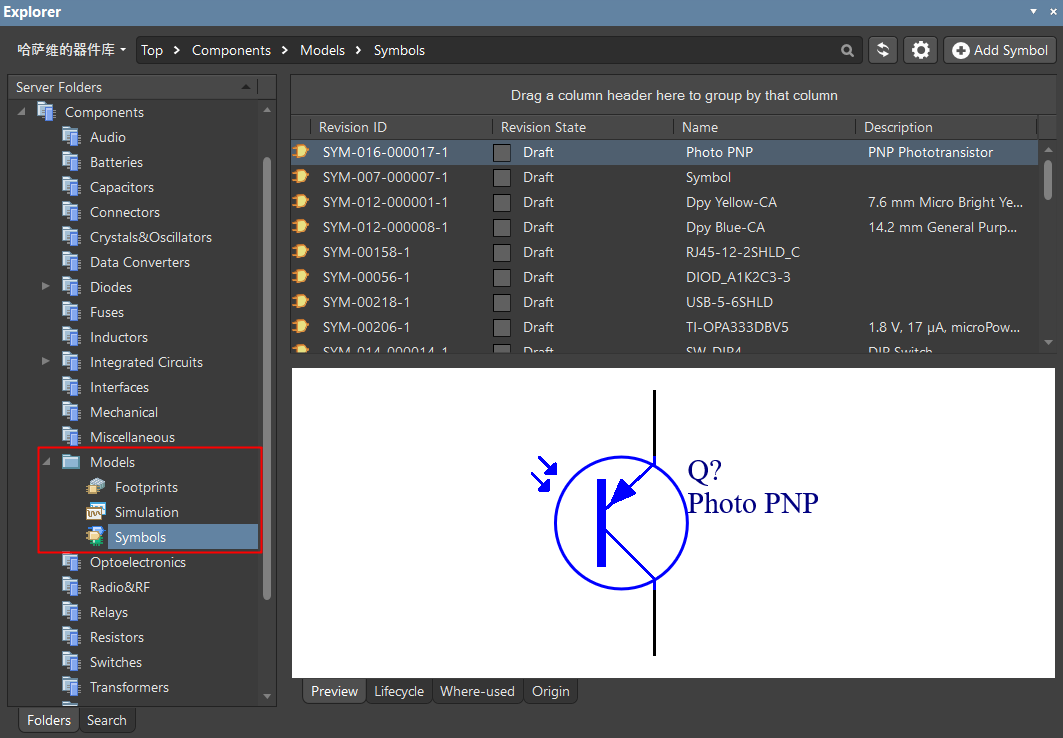Click the search magnifier icon

847,51
